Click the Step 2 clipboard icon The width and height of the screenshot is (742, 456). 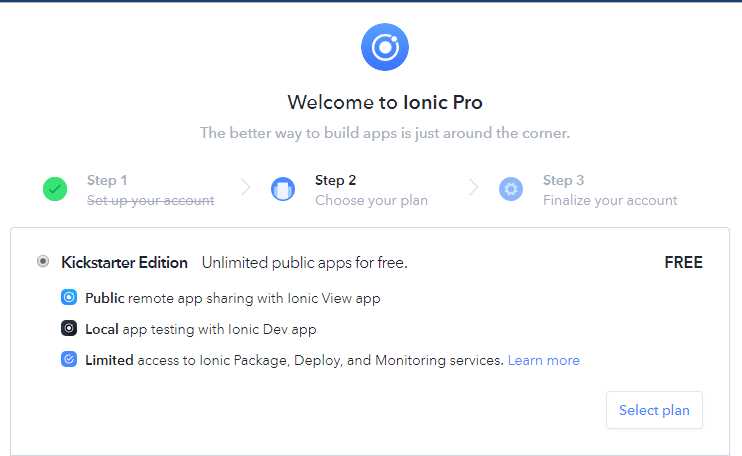[x=283, y=189]
